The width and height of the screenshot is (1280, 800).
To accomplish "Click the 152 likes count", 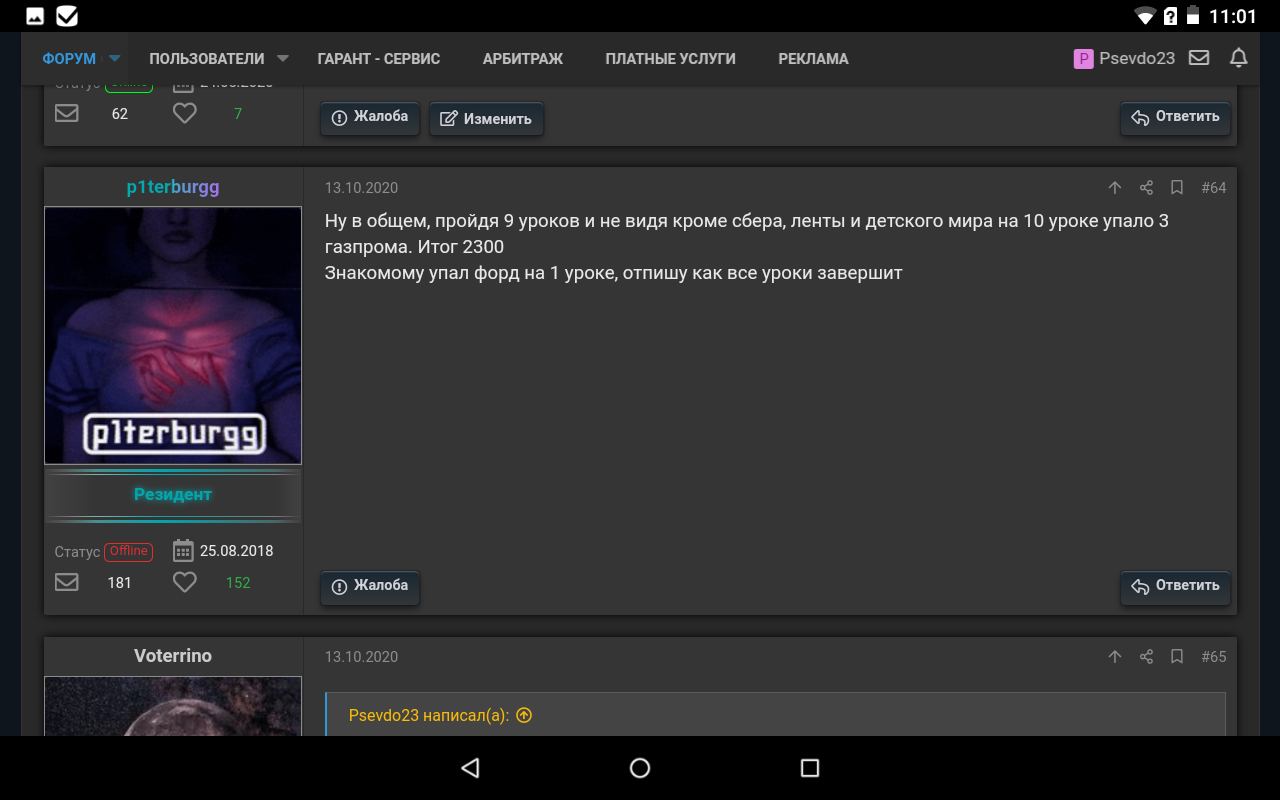I will tap(238, 582).
